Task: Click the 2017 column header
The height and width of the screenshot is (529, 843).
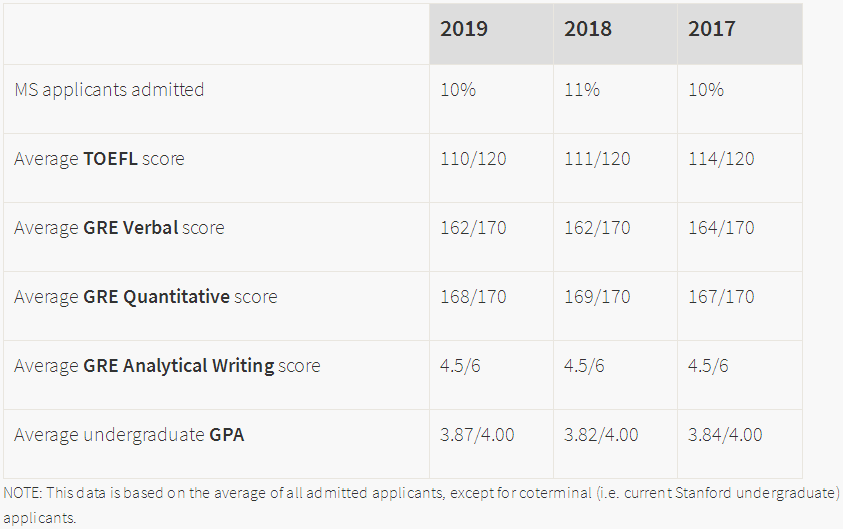Action: [x=711, y=29]
